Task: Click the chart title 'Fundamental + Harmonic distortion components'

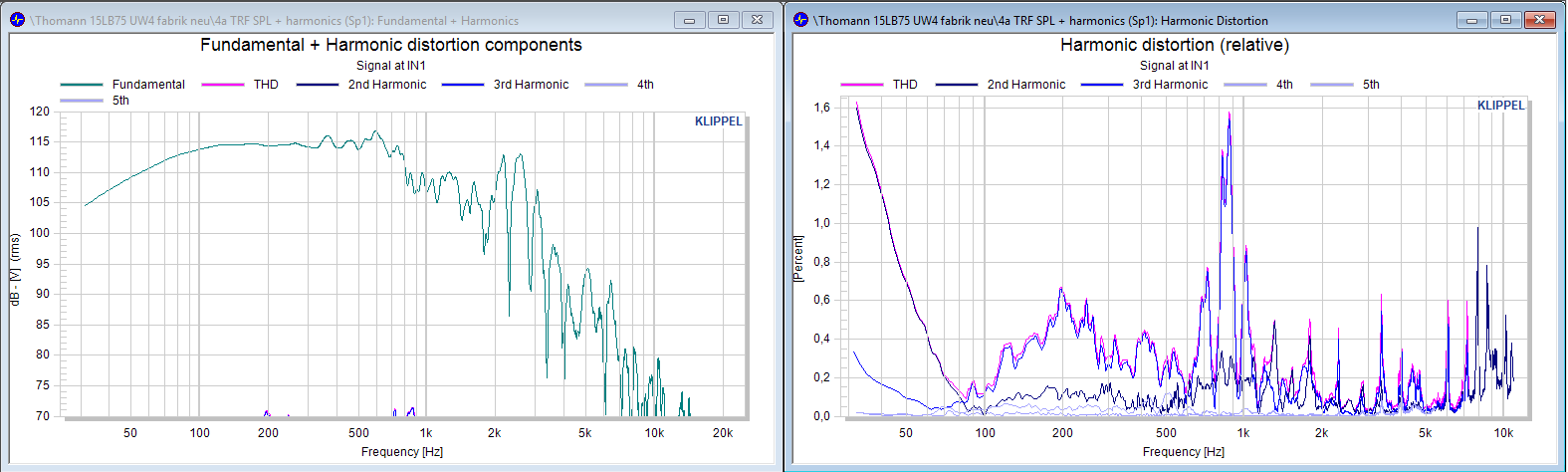Action: tap(390, 45)
